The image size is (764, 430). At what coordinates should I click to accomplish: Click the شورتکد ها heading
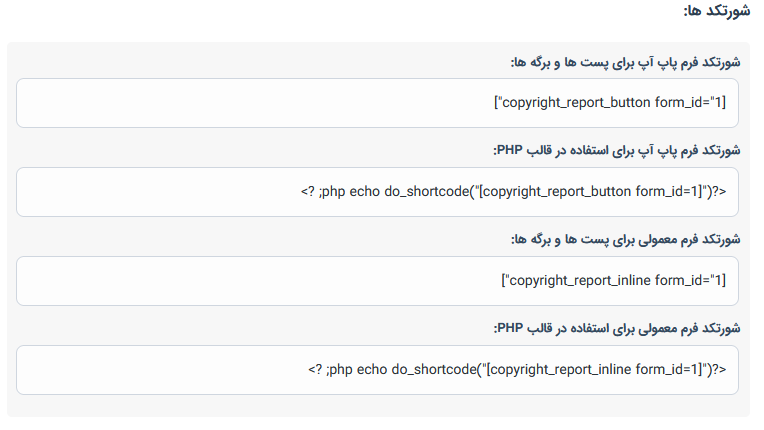click(x=716, y=11)
